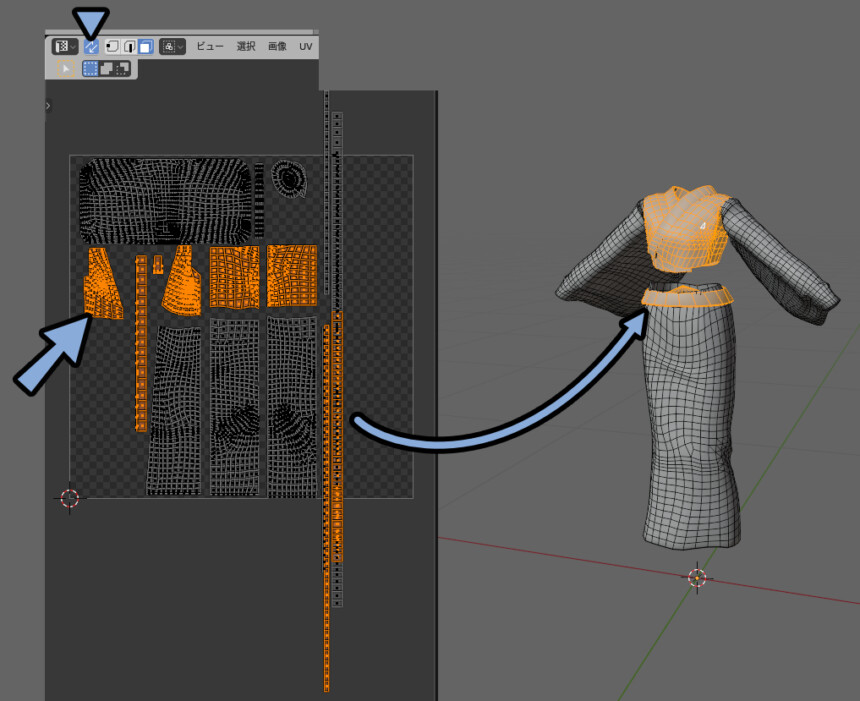Click the round spiral UV island
The height and width of the screenshot is (701, 860).
[x=289, y=178]
